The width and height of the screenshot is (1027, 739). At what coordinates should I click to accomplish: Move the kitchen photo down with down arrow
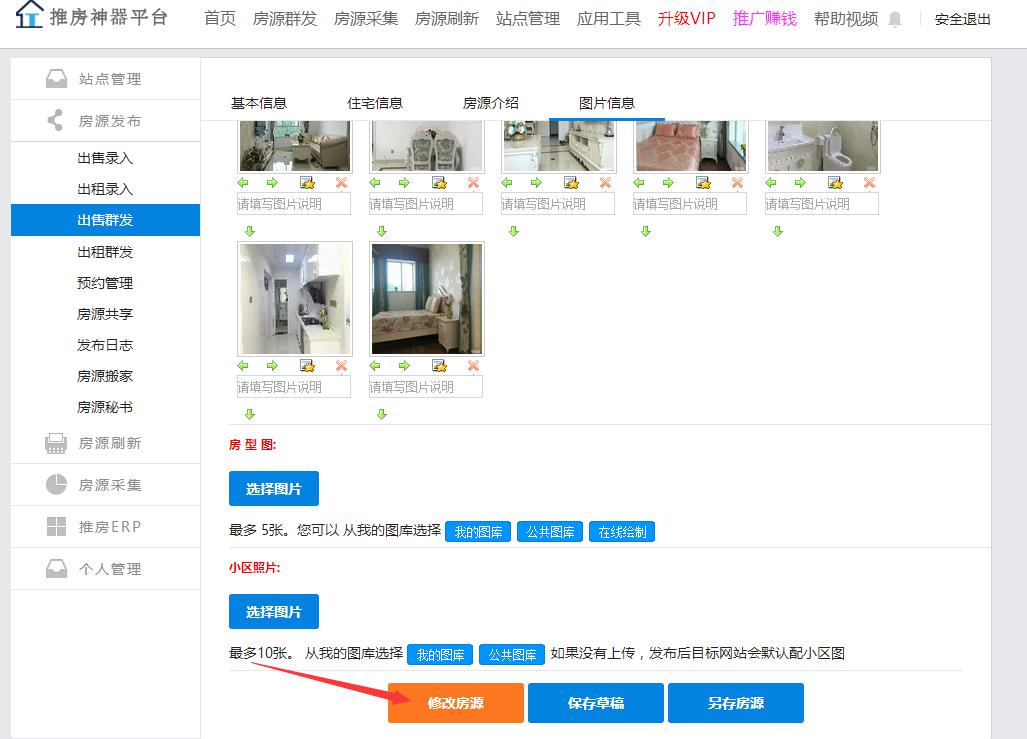tap(250, 414)
